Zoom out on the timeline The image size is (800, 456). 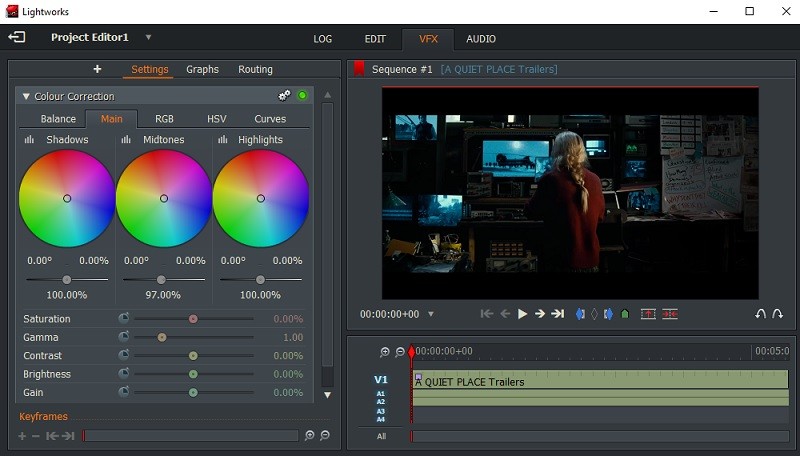400,351
